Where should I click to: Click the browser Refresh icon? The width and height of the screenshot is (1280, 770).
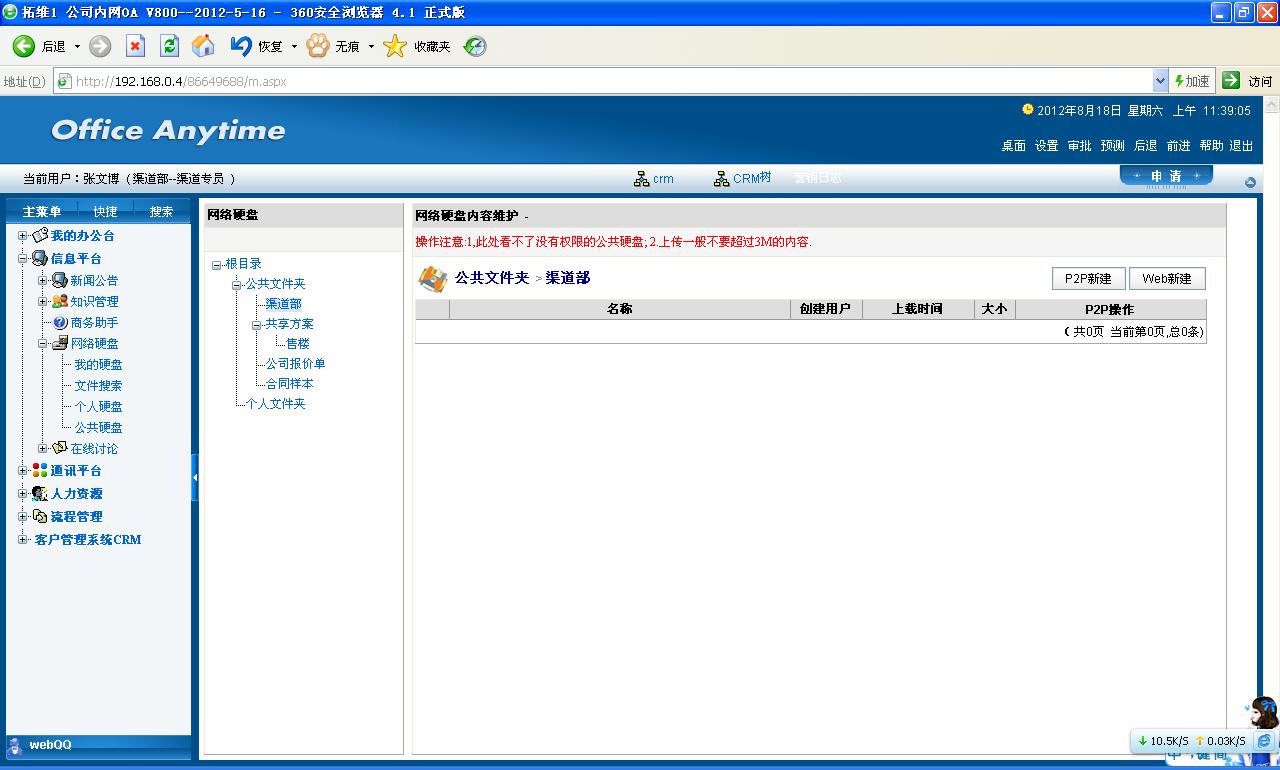[169, 46]
